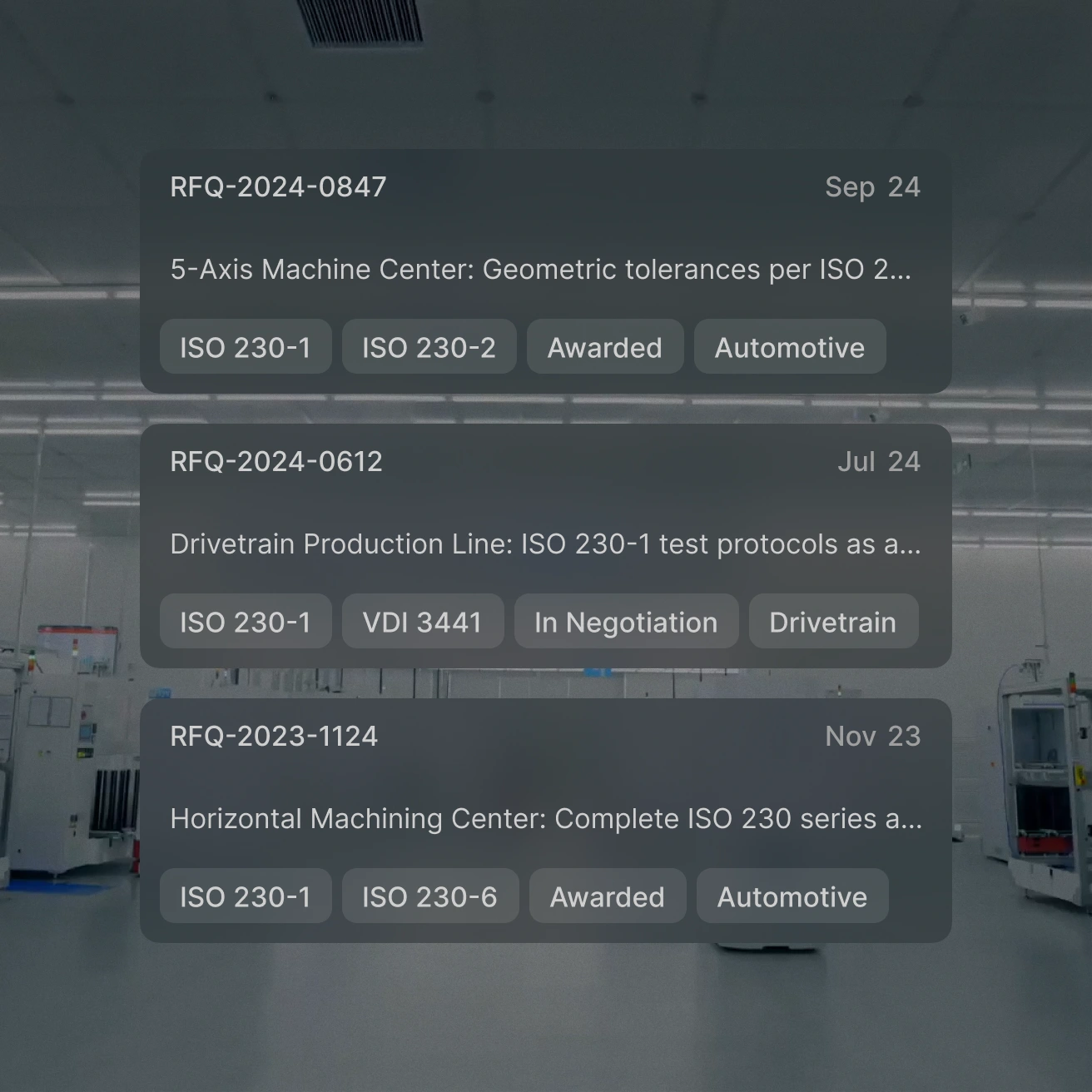Select the In Negotiation status tag

[x=626, y=622]
